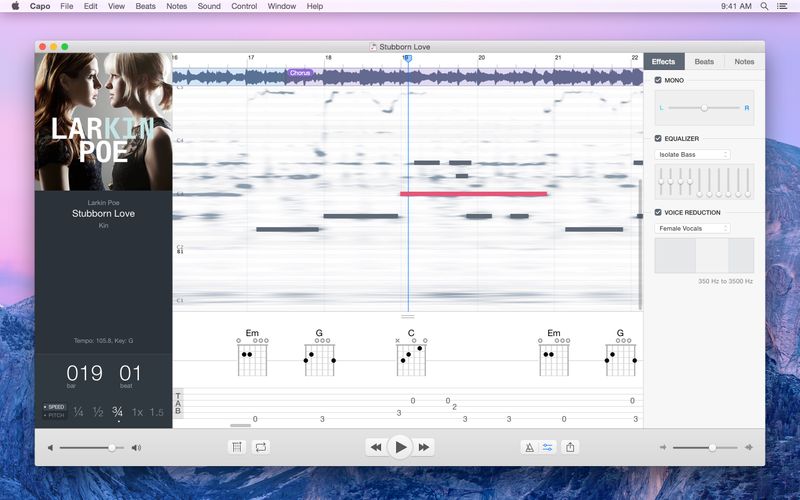Toggle the effects sliders button
The height and width of the screenshot is (500, 800).
pos(547,447)
